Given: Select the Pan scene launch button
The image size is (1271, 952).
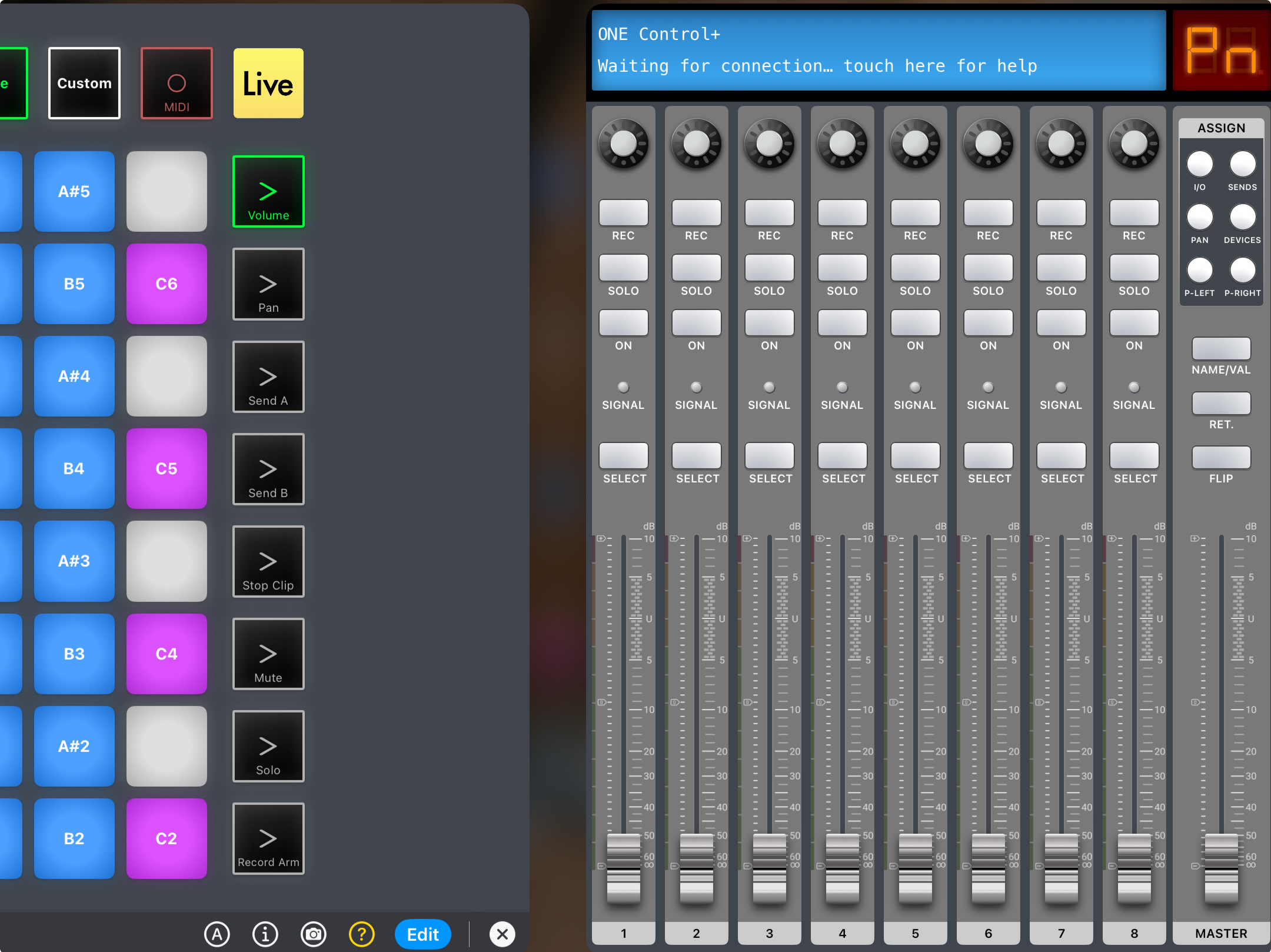Looking at the screenshot, I should point(268,284).
